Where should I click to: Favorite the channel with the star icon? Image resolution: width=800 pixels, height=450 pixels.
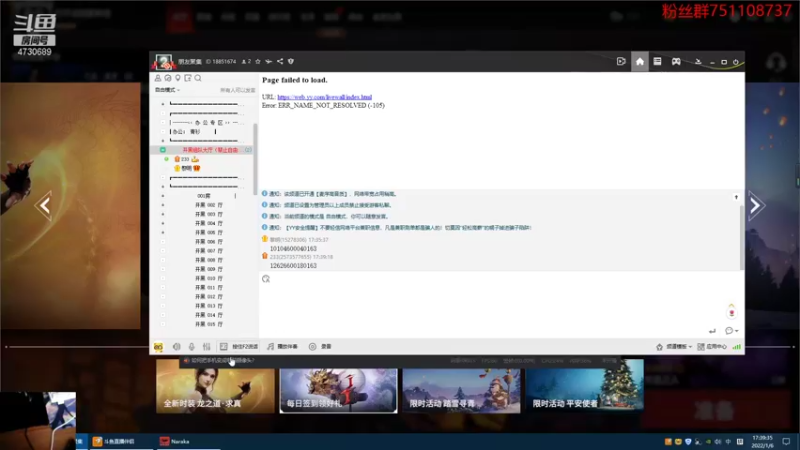point(258,61)
